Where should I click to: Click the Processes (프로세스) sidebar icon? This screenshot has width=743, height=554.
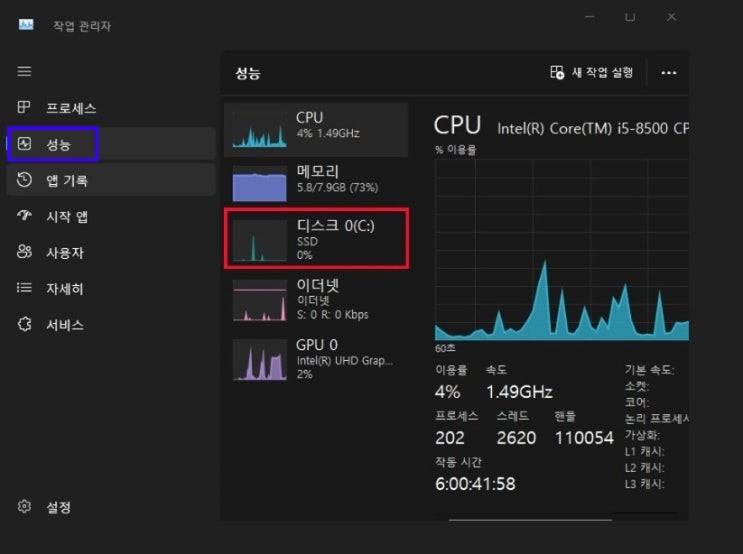pyautogui.click(x=25, y=108)
